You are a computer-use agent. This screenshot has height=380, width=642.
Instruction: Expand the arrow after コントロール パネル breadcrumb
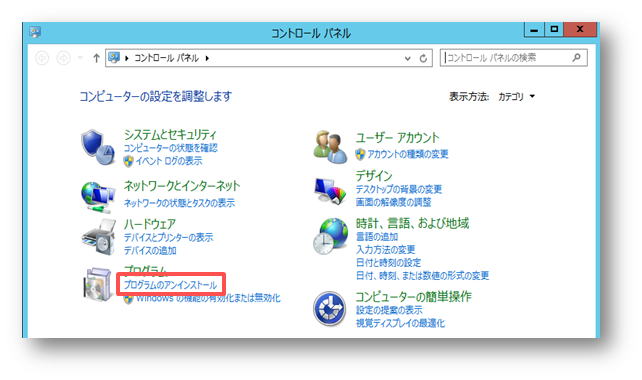click(207, 58)
